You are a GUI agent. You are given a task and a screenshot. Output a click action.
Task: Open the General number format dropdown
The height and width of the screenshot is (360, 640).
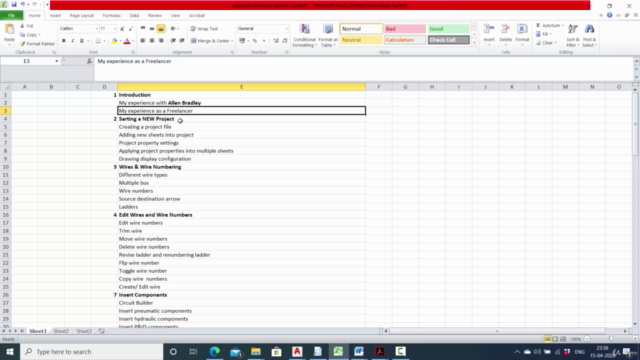pyautogui.click(x=286, y=29)
